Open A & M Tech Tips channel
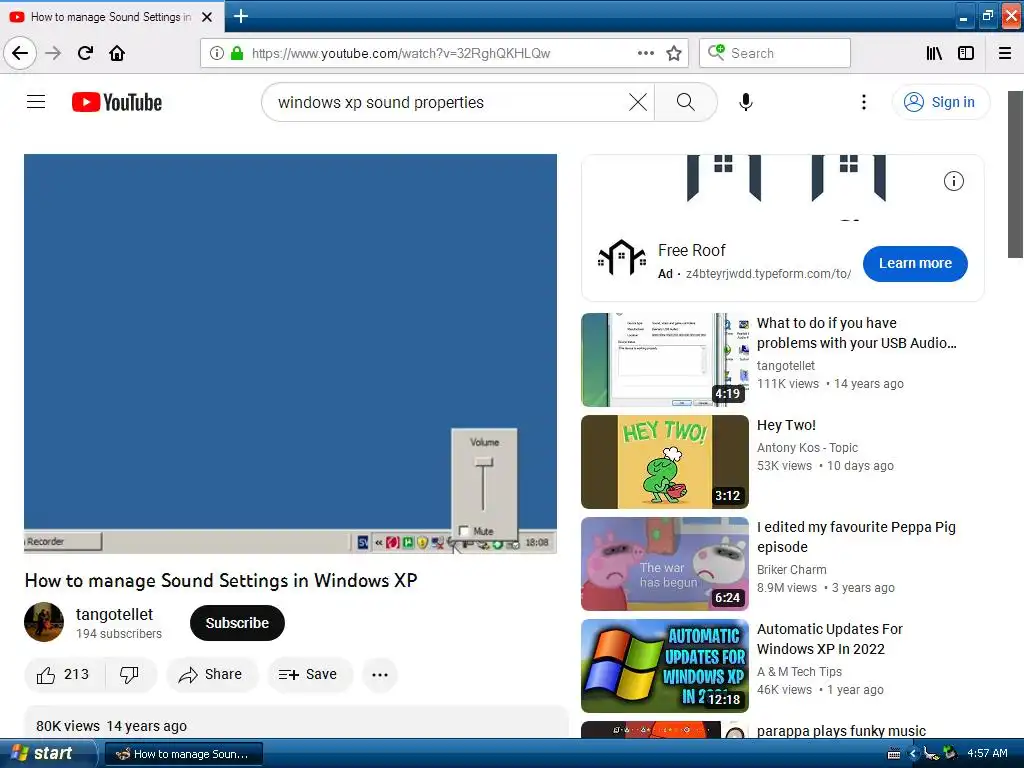 (799, 671)
